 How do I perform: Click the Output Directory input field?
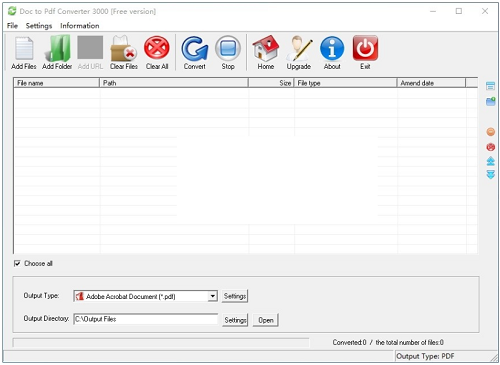[x=146, y=319]
